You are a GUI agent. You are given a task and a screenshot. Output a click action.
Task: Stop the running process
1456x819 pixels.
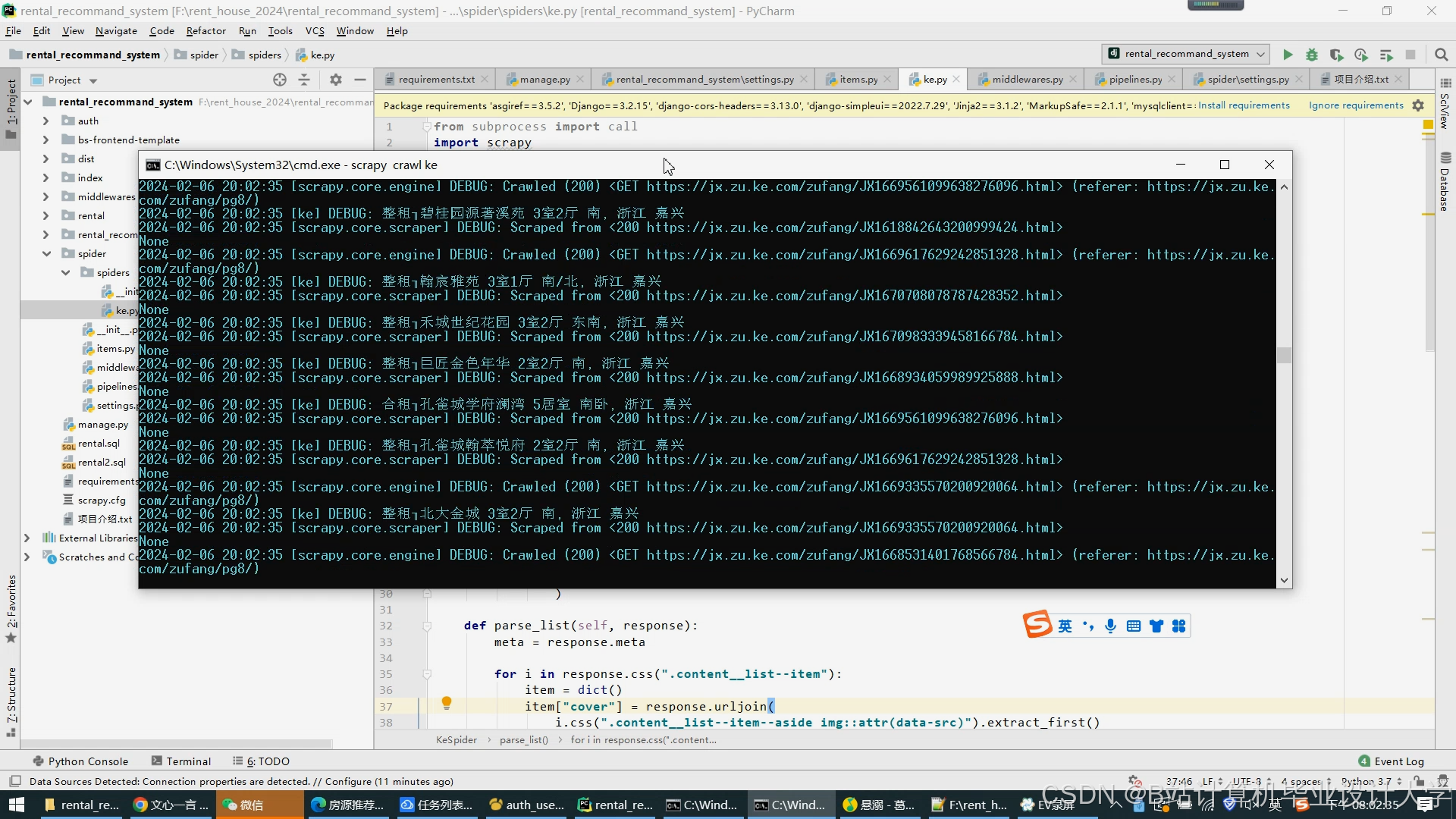[x=1411, y=55]
